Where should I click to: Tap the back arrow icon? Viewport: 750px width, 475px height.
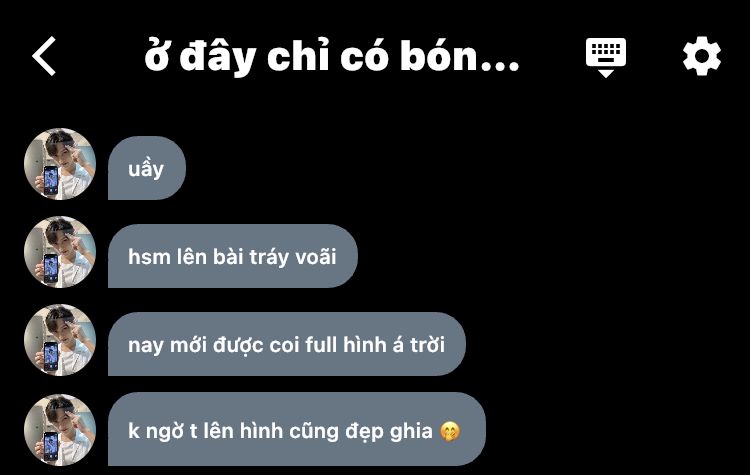(44, 56)
